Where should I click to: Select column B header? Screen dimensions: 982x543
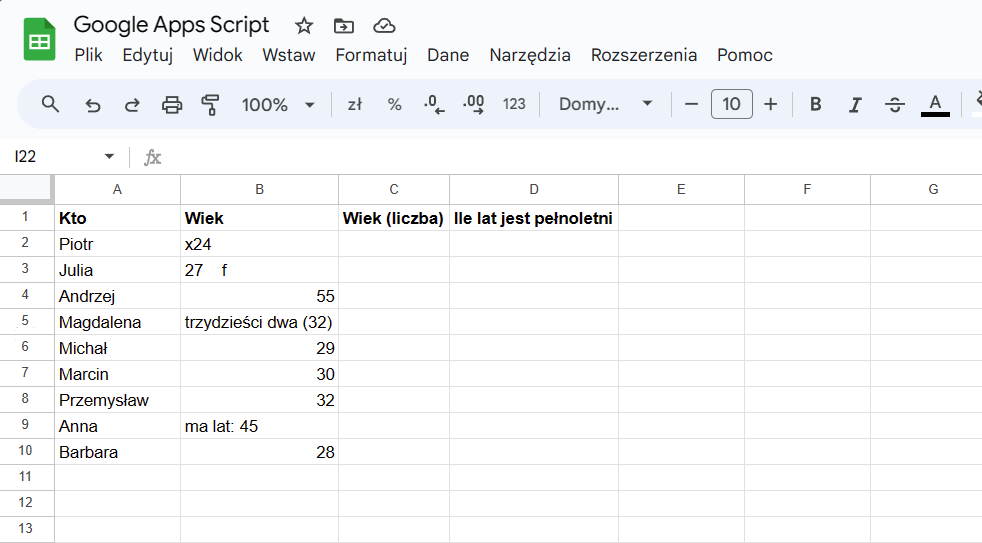coord(259,189)
